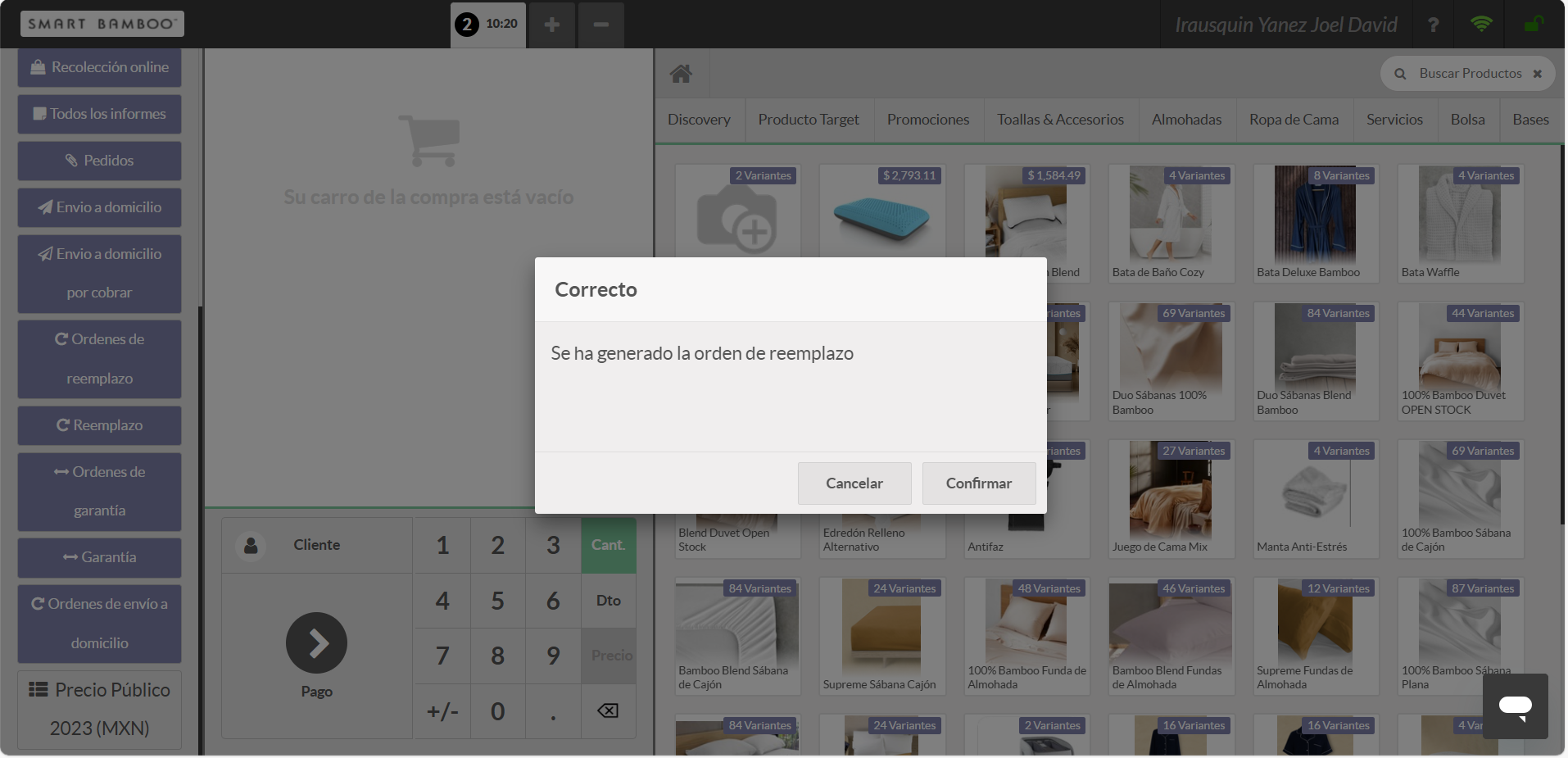This screenshot has height=758, width=1568.
Task: Click the Smart Bamboo logo
Action: point(102,24)
